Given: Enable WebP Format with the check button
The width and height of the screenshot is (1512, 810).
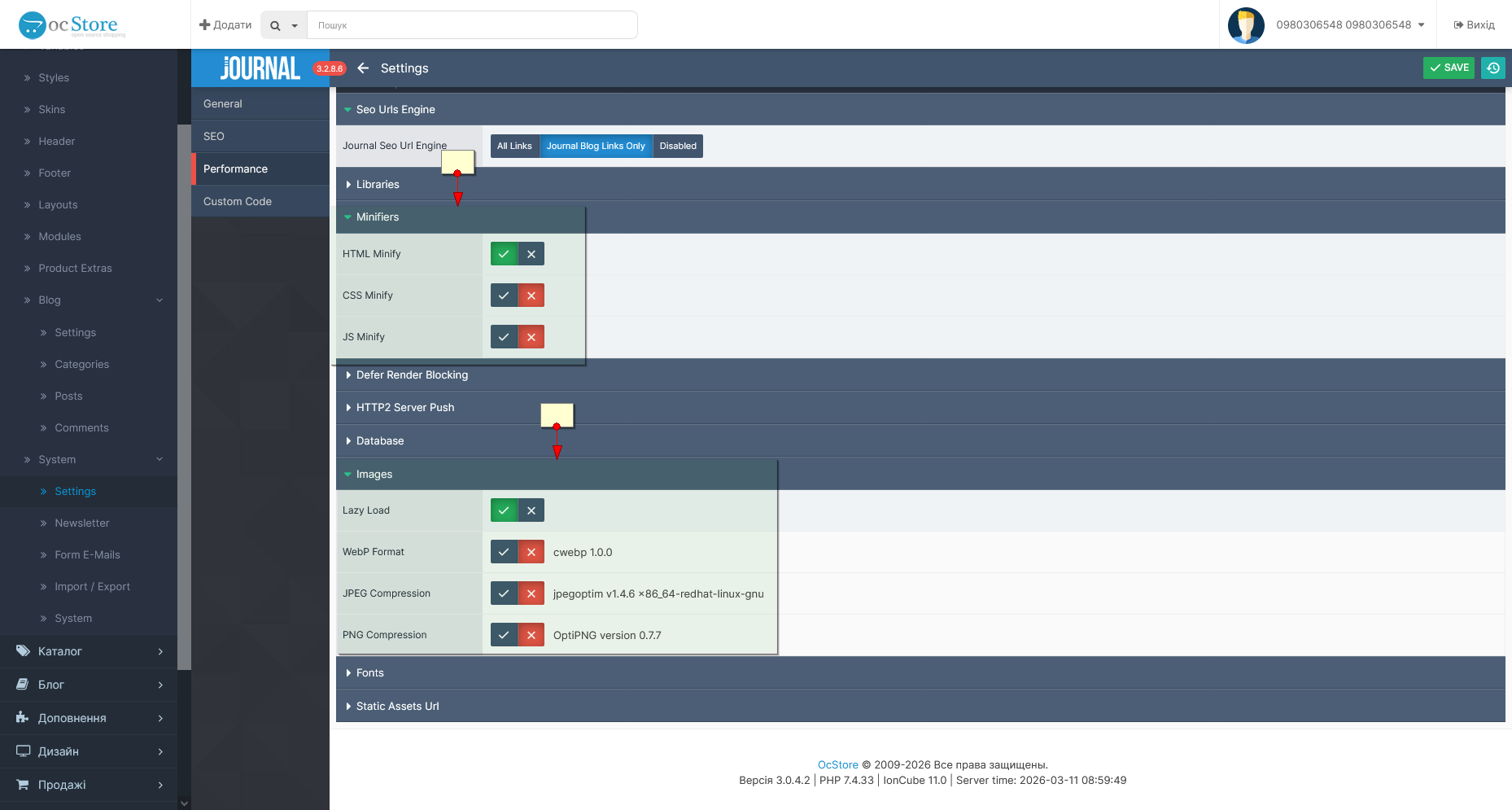Looking at the screenshot, I should (504, 552).
